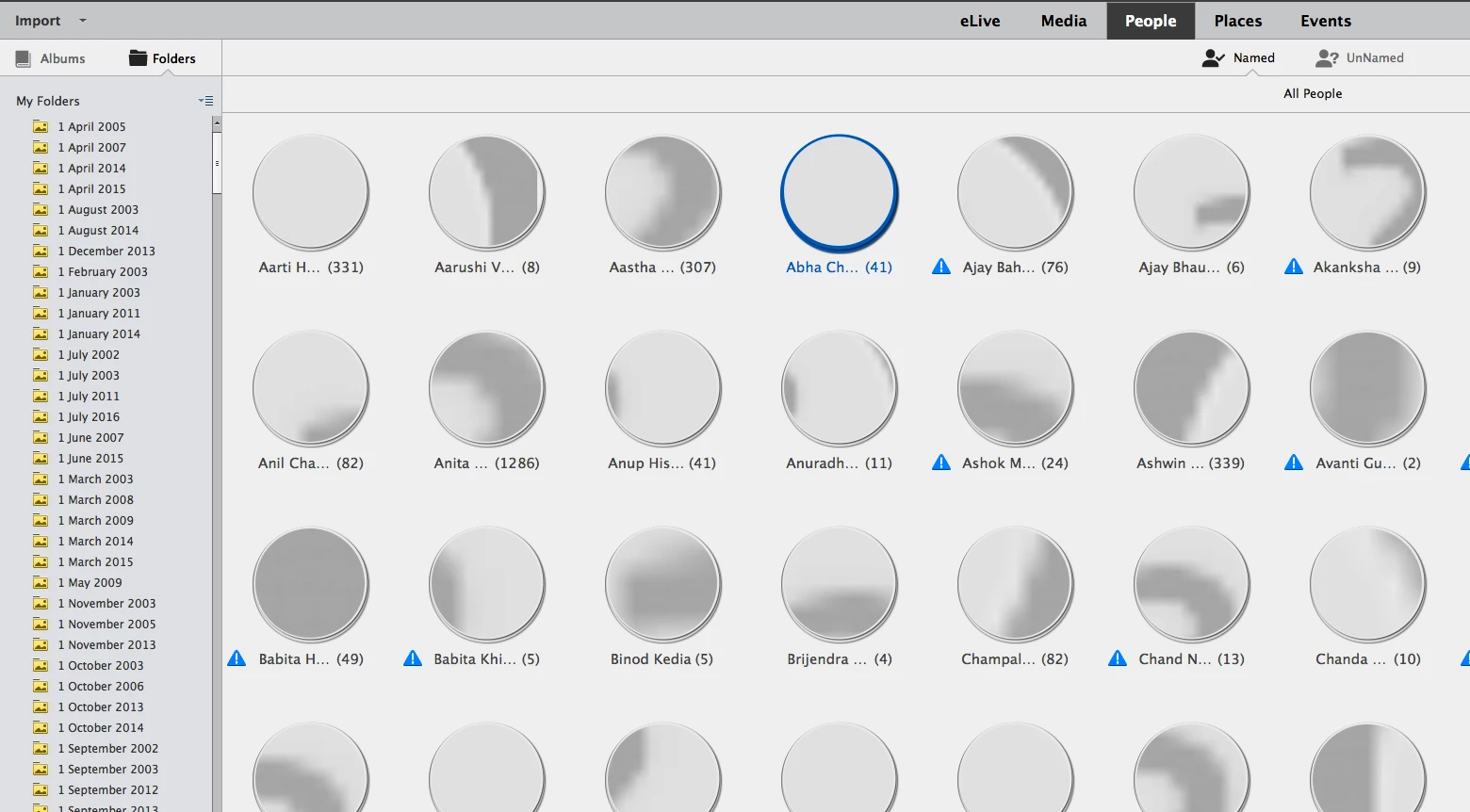
Task: Click warning icon beside Ashok M...
Action: [x=941, y=463]
